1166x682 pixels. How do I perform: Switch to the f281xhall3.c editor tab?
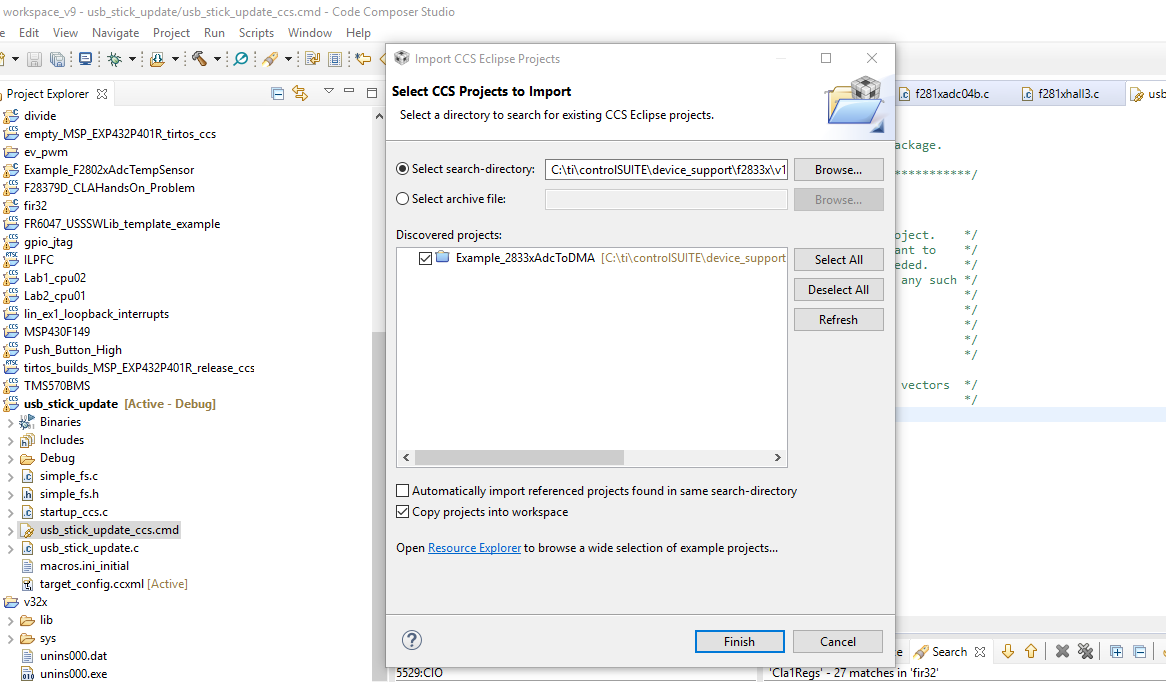point(1068,94)
